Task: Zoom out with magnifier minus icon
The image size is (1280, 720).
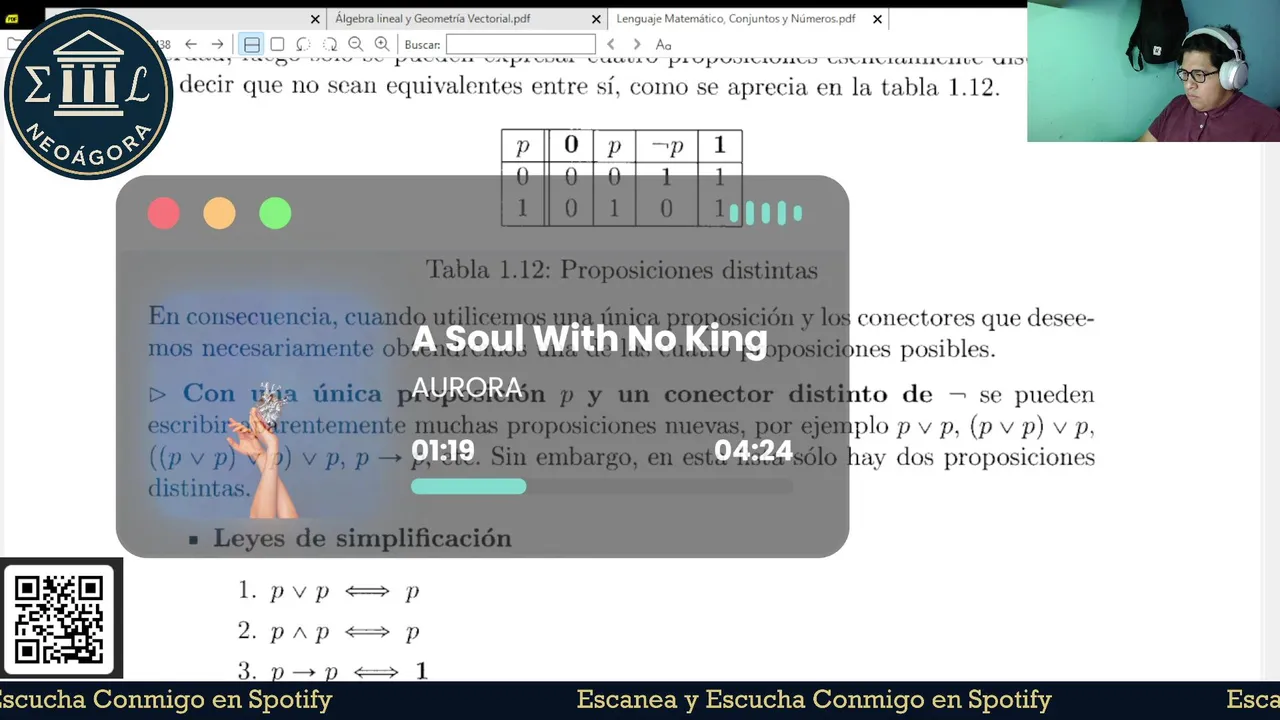Action: pos(355,44)
